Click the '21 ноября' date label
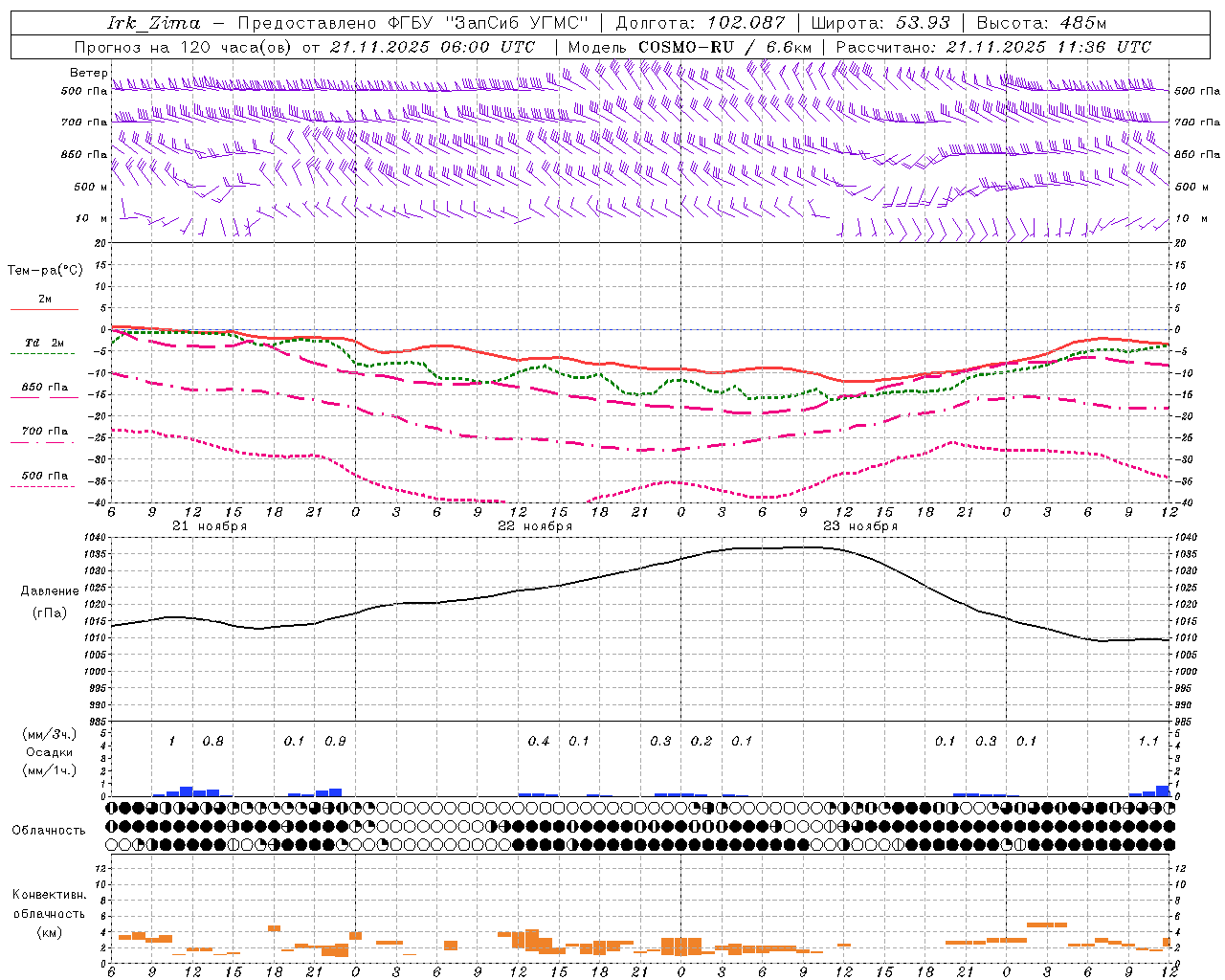 pos(210,526)
